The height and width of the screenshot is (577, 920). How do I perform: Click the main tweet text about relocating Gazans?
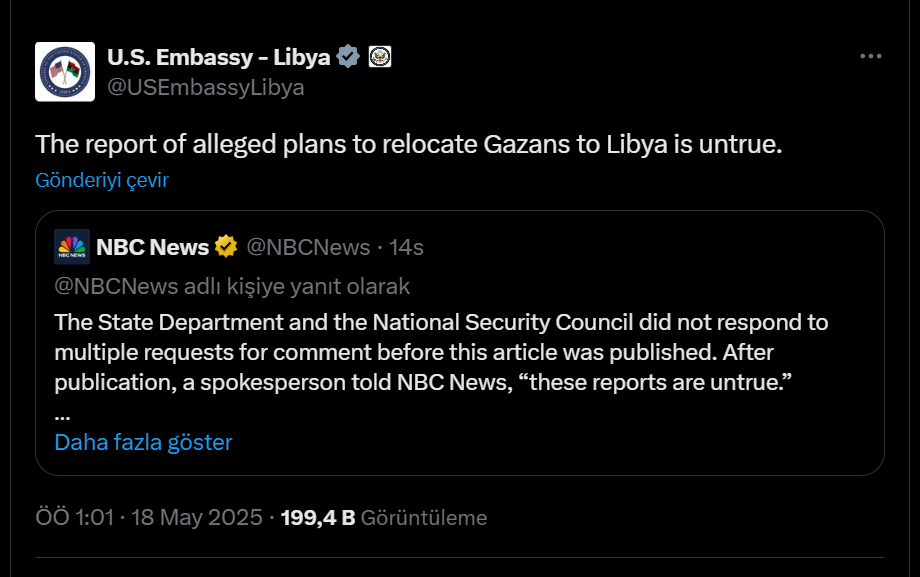tap(409, 144)
